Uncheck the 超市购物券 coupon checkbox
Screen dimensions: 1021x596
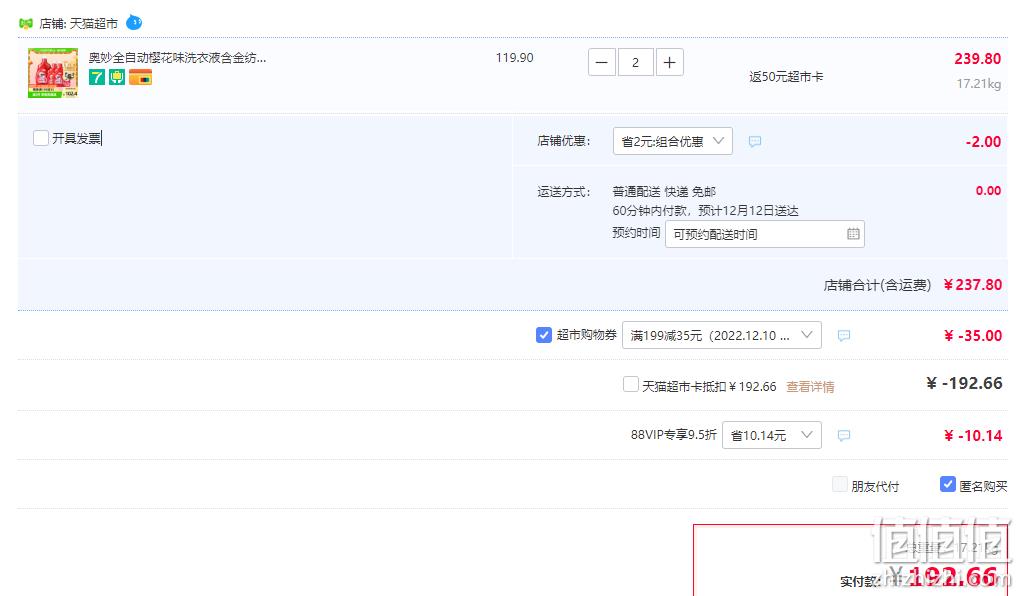coord(544,335)
